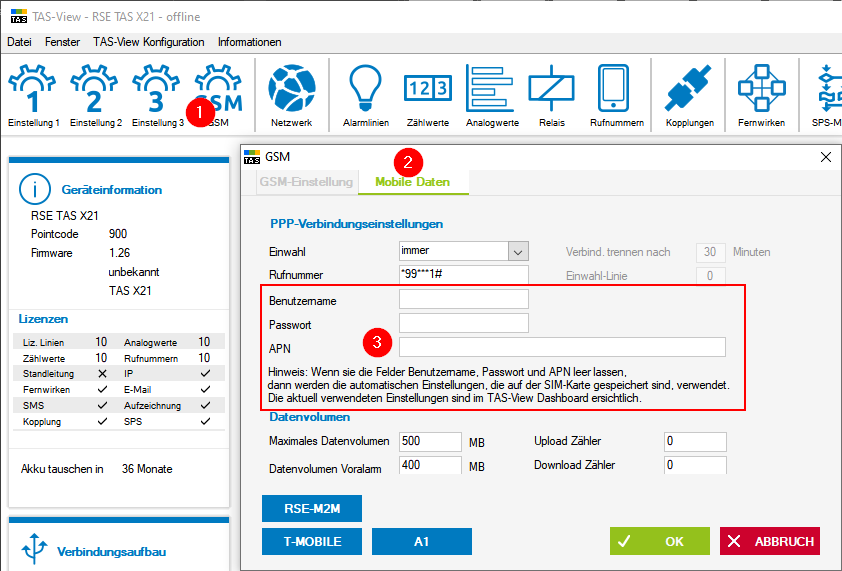
Task: Click the Download Zähler field
Action: 695,465
